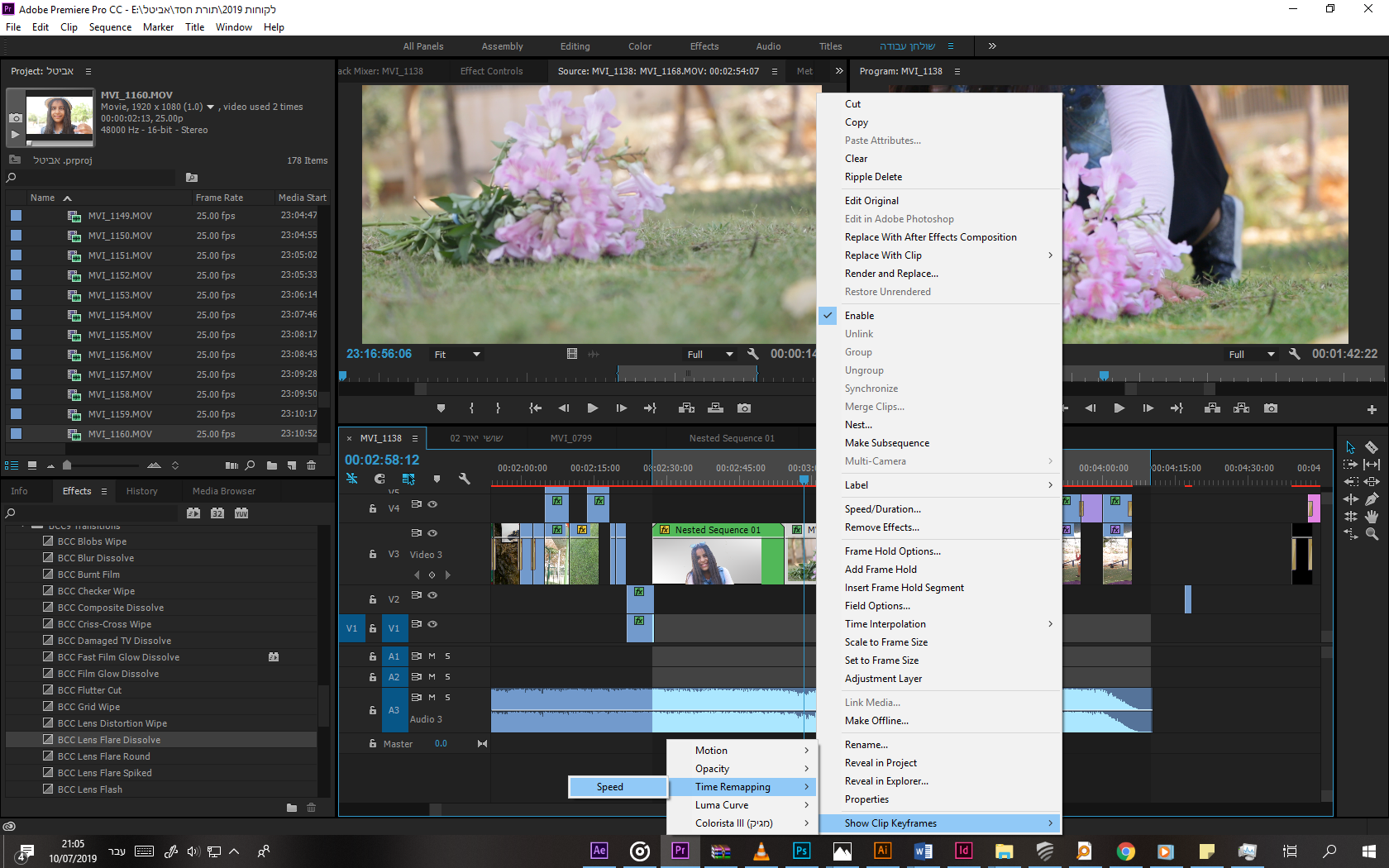Open timeline display settings wrench
Viewport: 1389px width, 868px height.
click(x=465, y=479)
